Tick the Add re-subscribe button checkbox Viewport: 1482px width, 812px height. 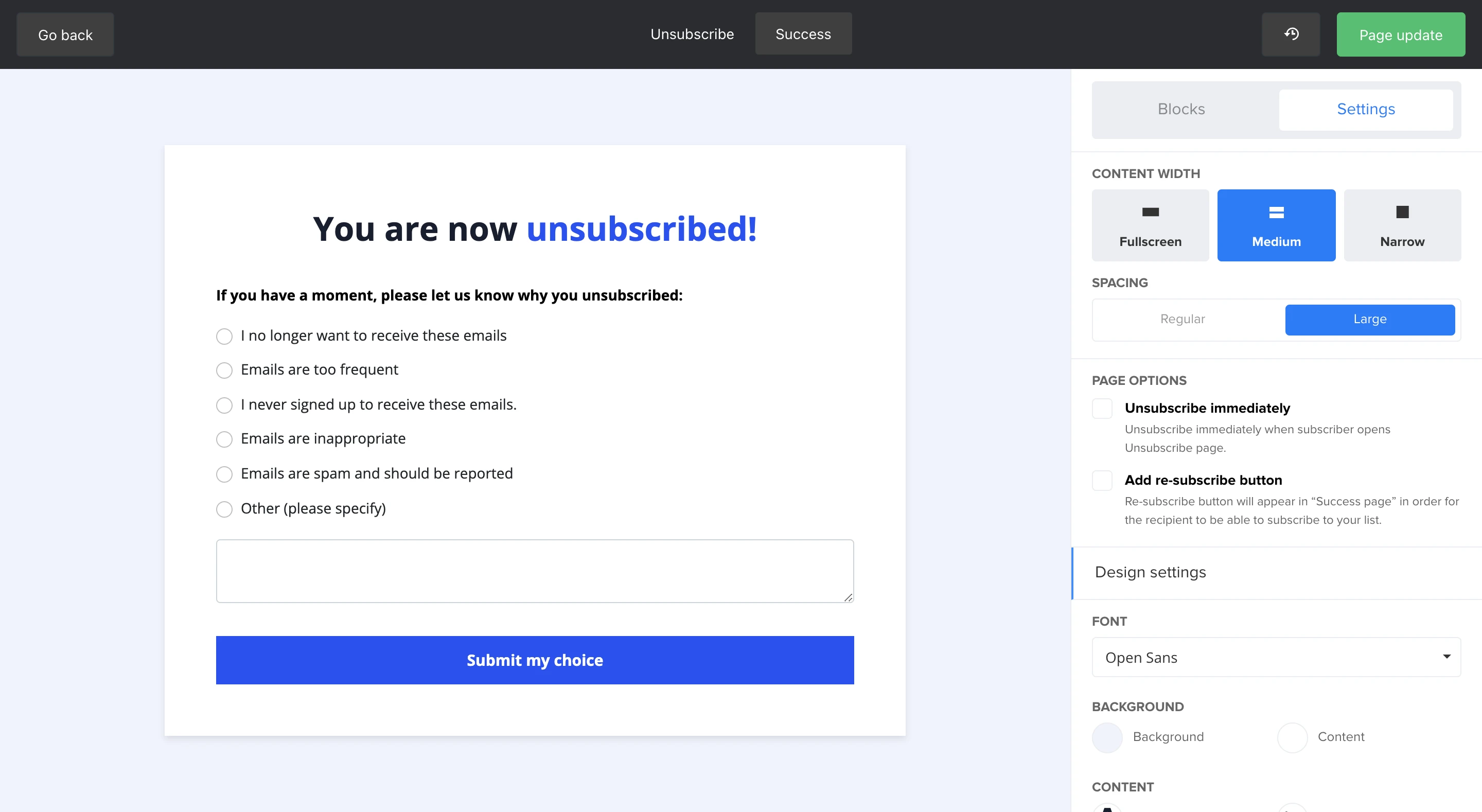1102,481
